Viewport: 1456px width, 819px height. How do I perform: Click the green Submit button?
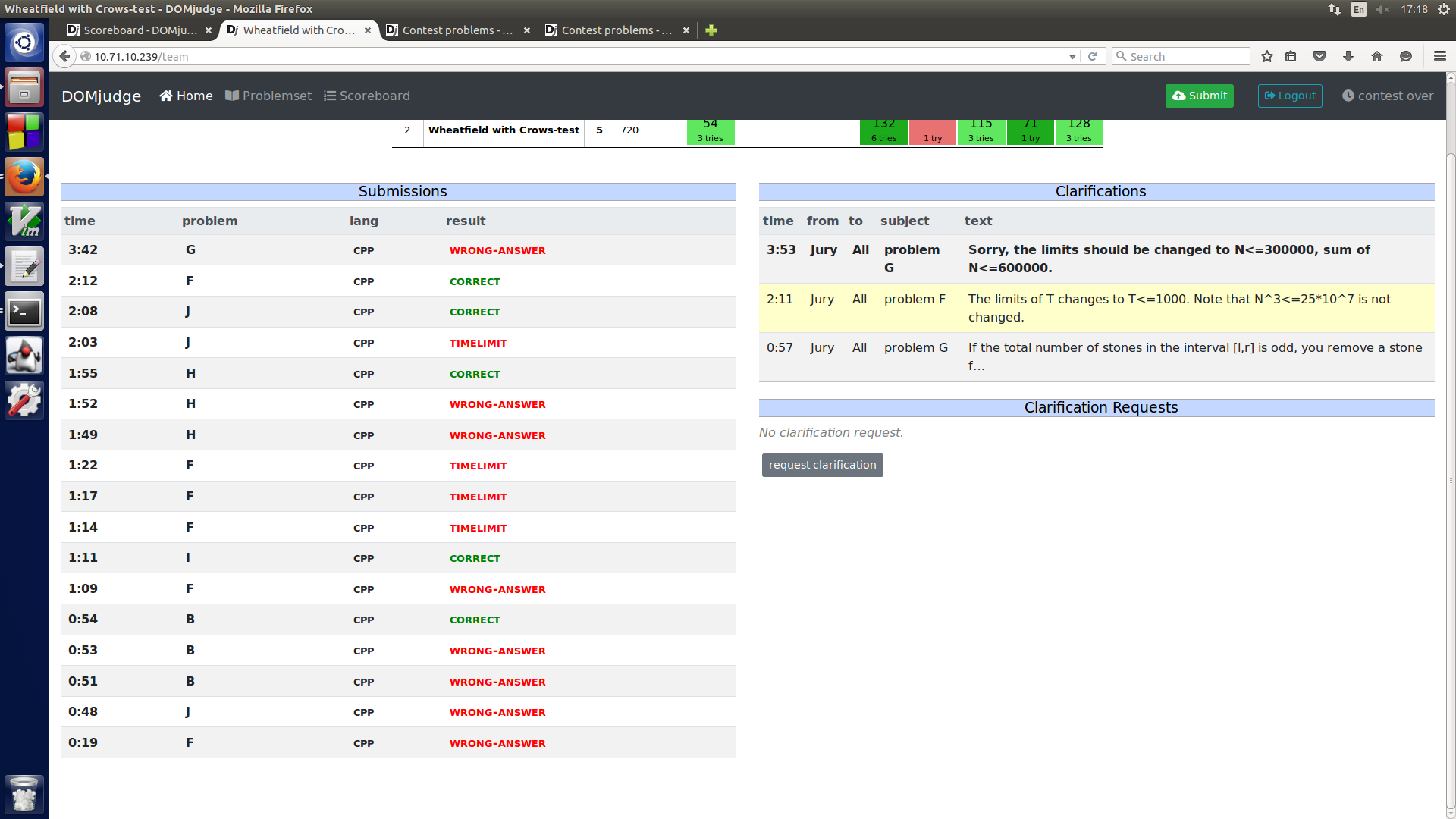[1199, 96]
